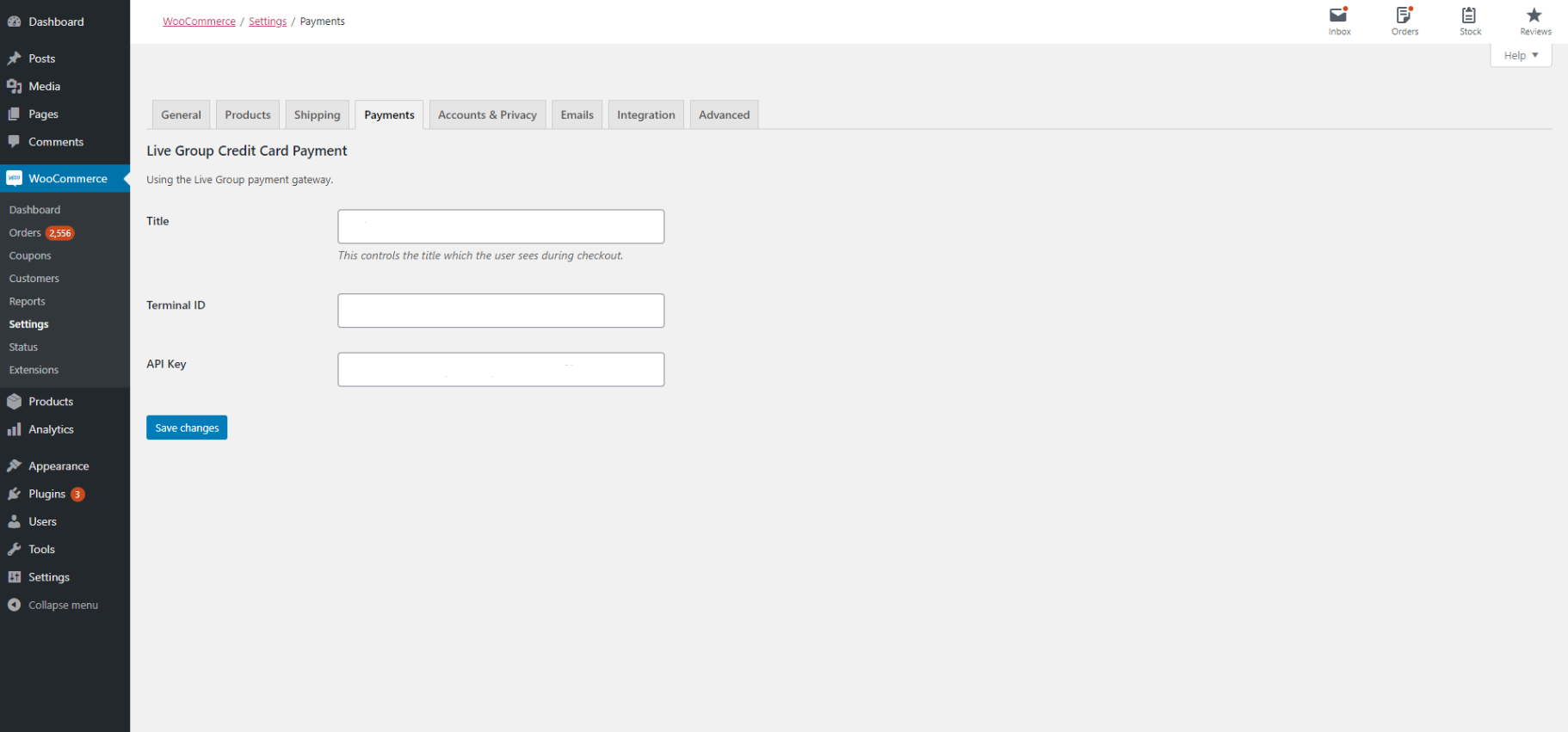Focus the Title input field
This screenshot has width=1568, height=732.
click(501, 226)
